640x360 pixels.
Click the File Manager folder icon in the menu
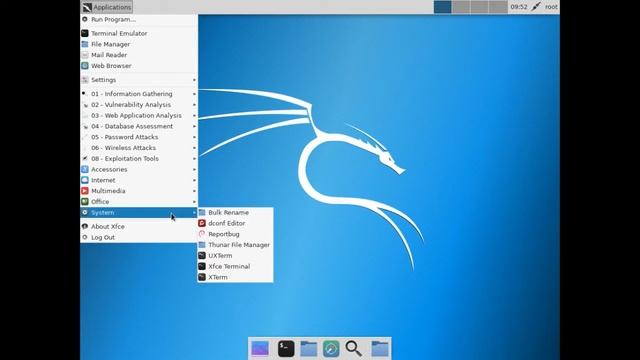pyautogui.click(x=85, y=44)
